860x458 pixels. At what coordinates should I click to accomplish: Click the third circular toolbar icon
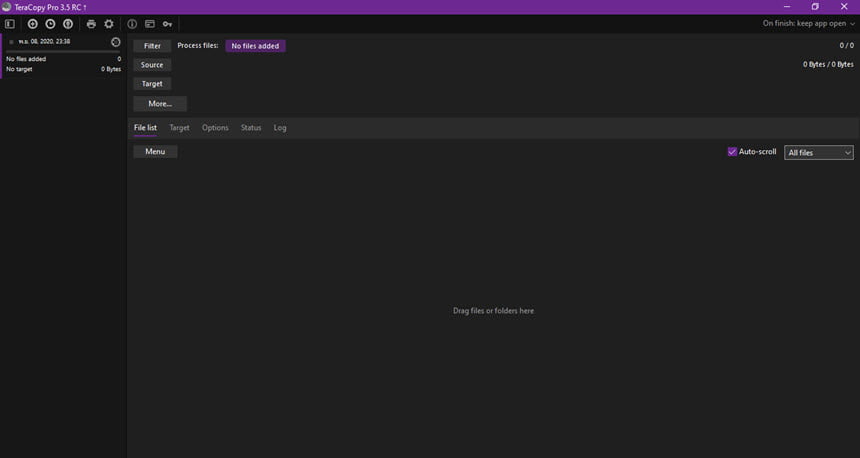coord(68,24)
